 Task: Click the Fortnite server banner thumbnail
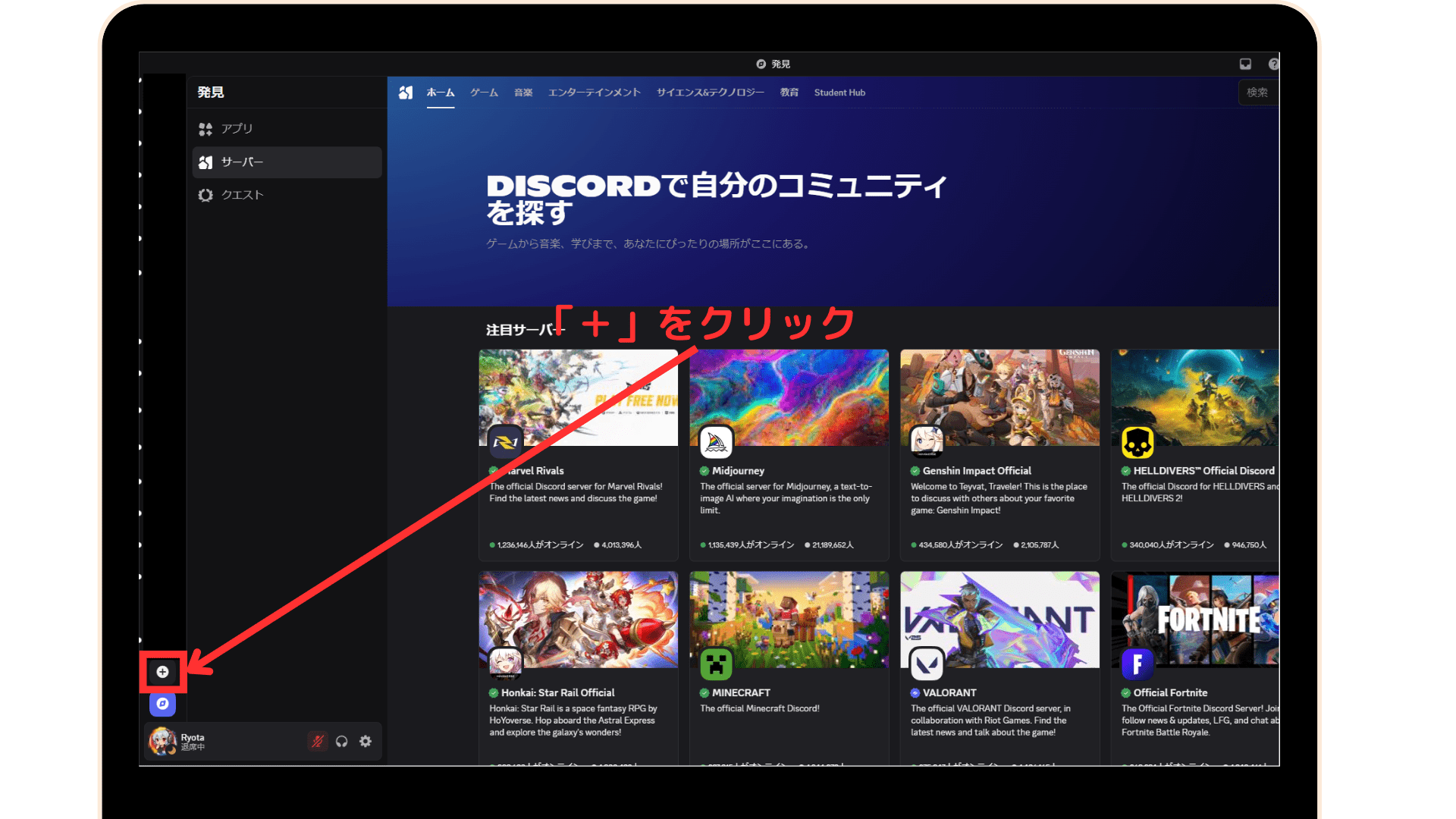(1198, 620)
